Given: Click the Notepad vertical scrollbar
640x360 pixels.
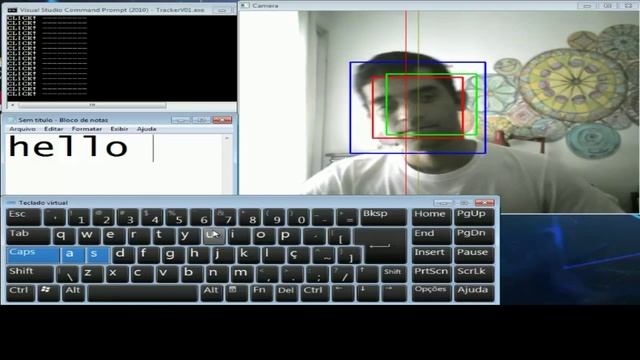Looking at the screenshot, I should pyautogui.click(x=227, y=164).
